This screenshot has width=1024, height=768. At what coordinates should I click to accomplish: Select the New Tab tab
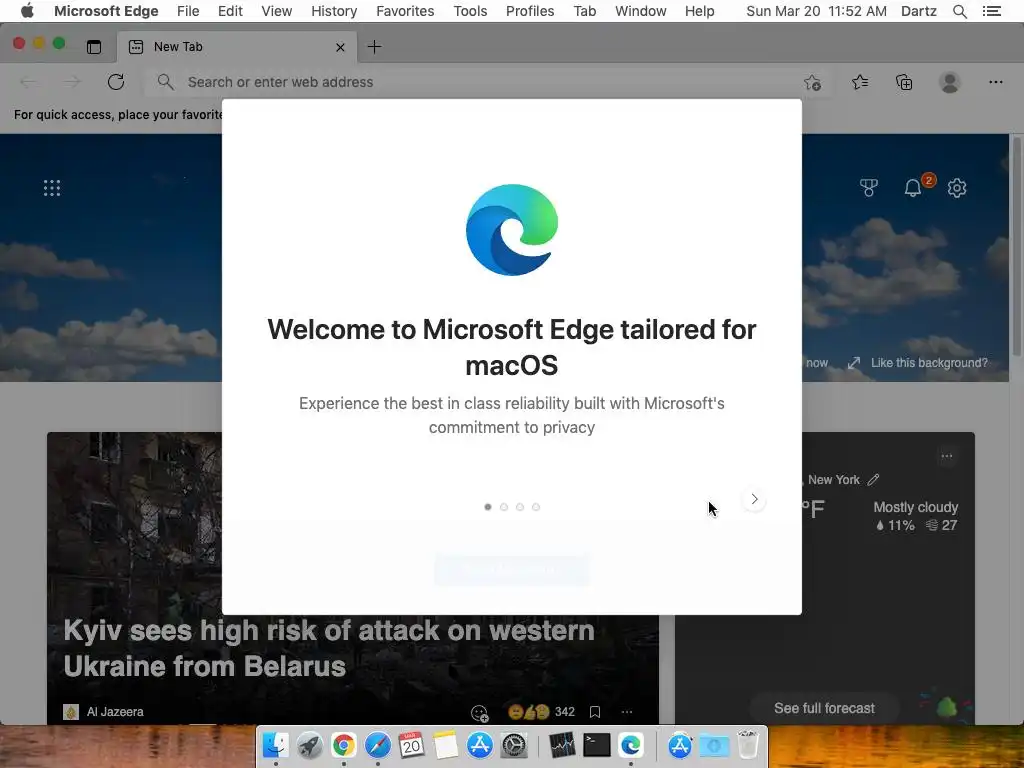237,47
